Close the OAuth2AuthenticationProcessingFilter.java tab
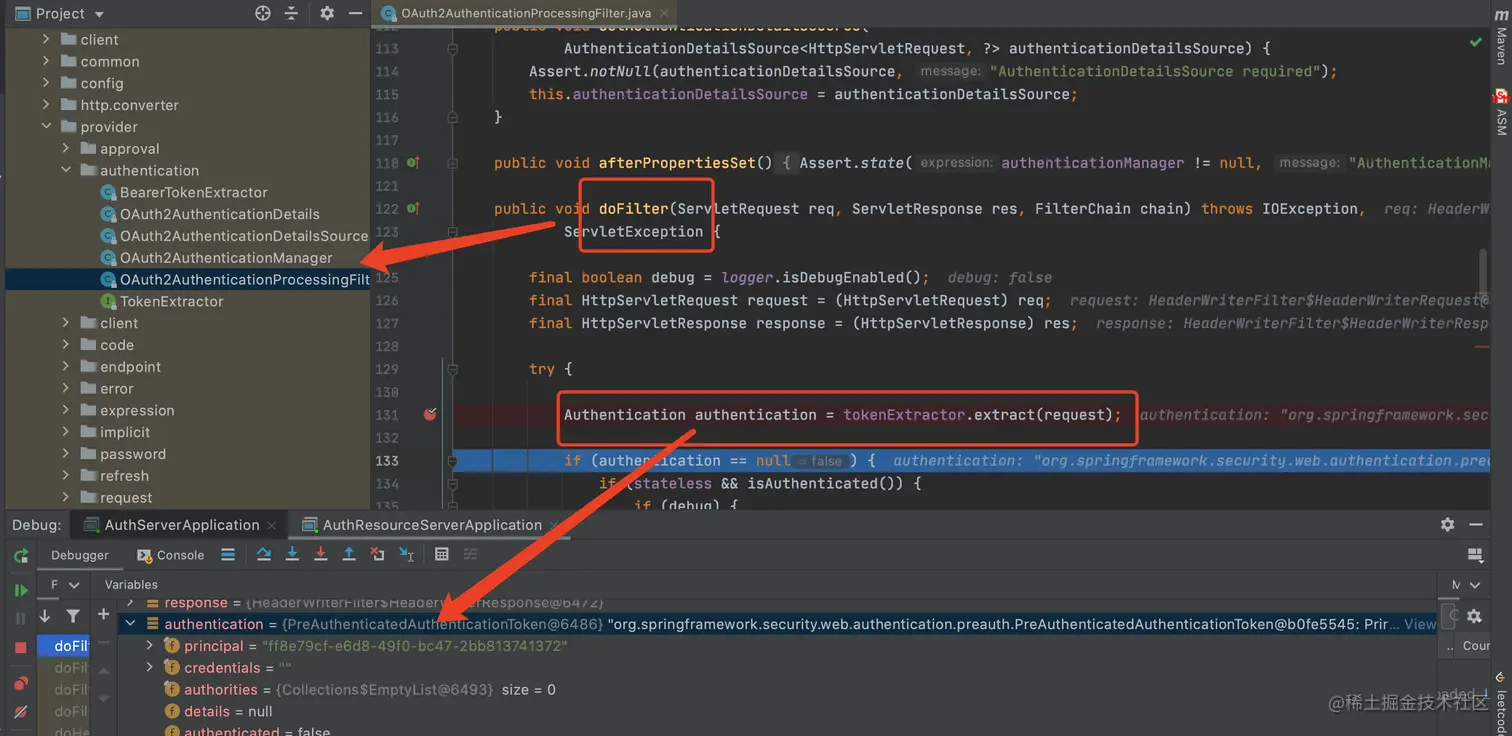Screen dimensions: 1512x736 pos(666,13)
